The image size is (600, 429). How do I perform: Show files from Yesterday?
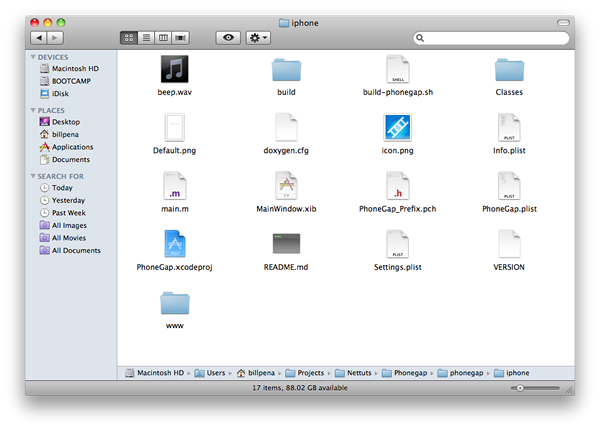[x=63, y=201]
